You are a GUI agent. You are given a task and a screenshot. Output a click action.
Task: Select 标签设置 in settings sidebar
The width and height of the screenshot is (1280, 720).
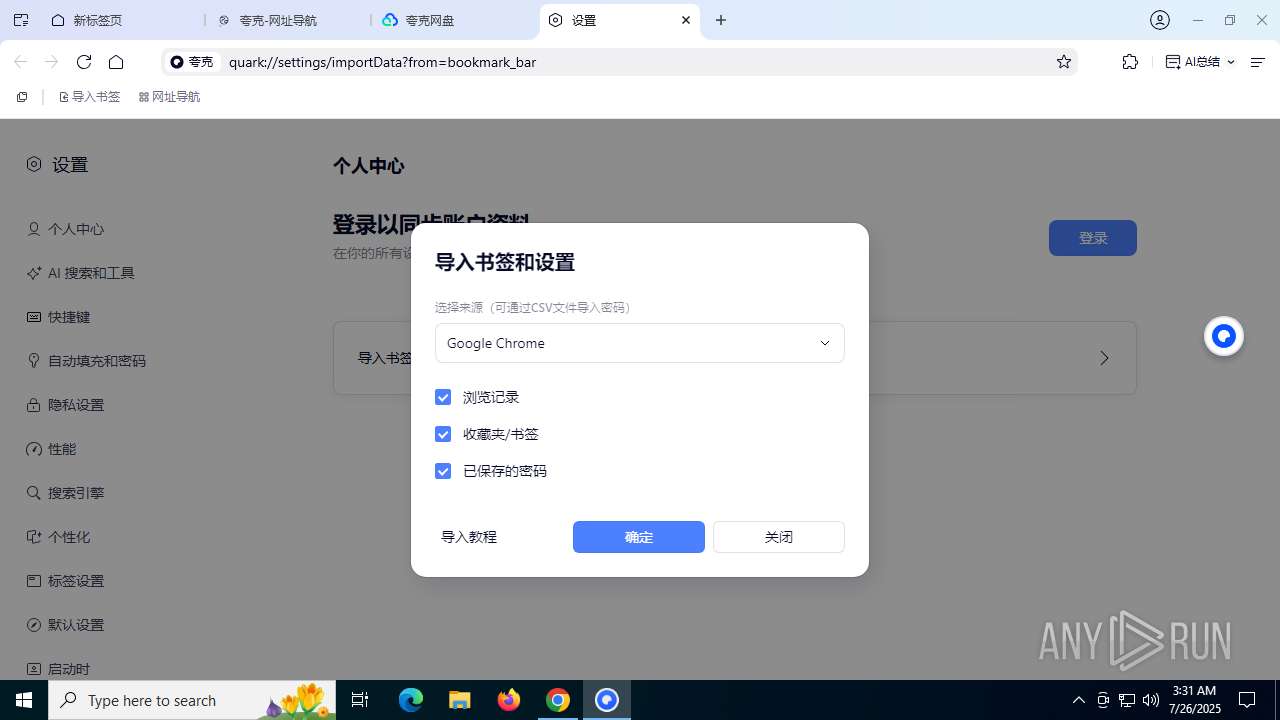point(66,581)
